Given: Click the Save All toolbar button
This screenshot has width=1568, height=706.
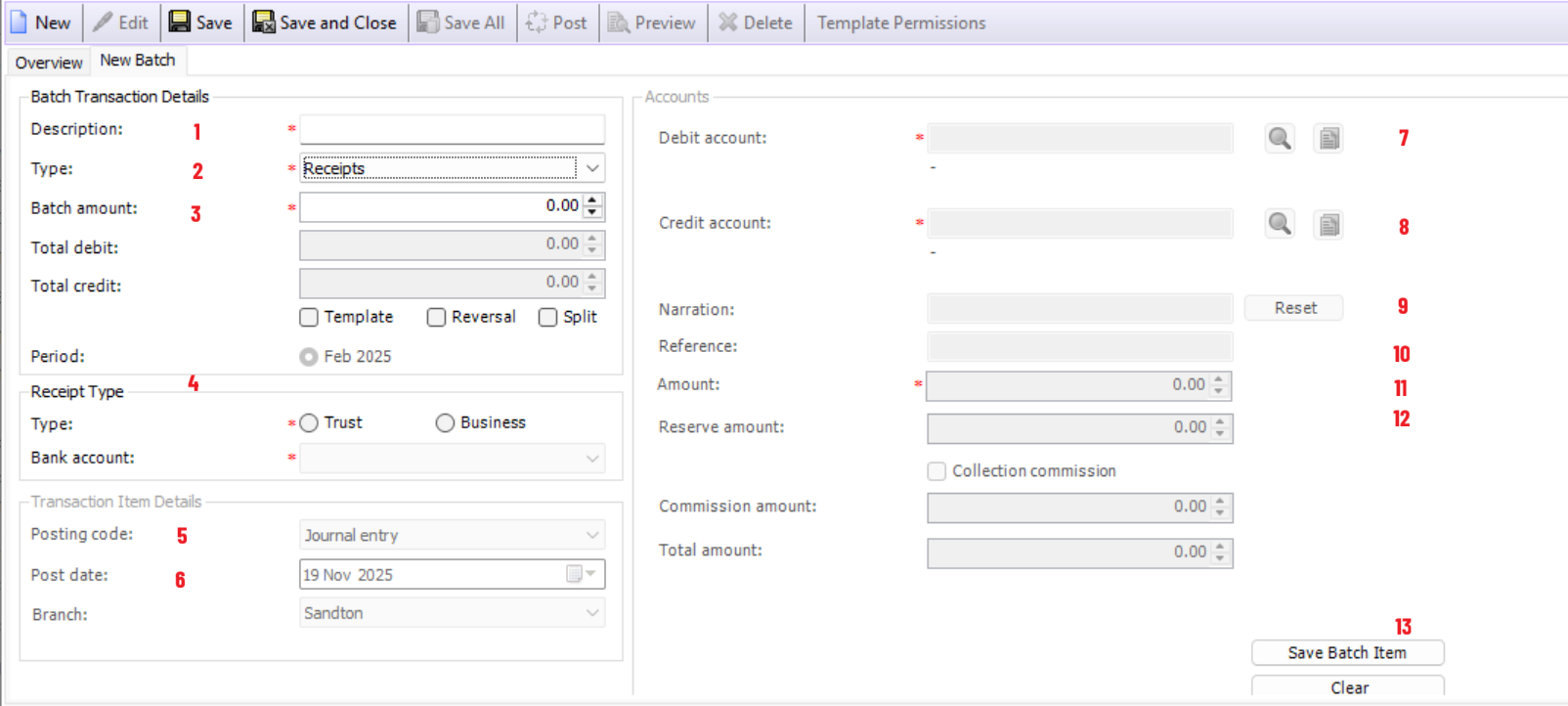Looking at the screenshot, I should pos(460,22).
